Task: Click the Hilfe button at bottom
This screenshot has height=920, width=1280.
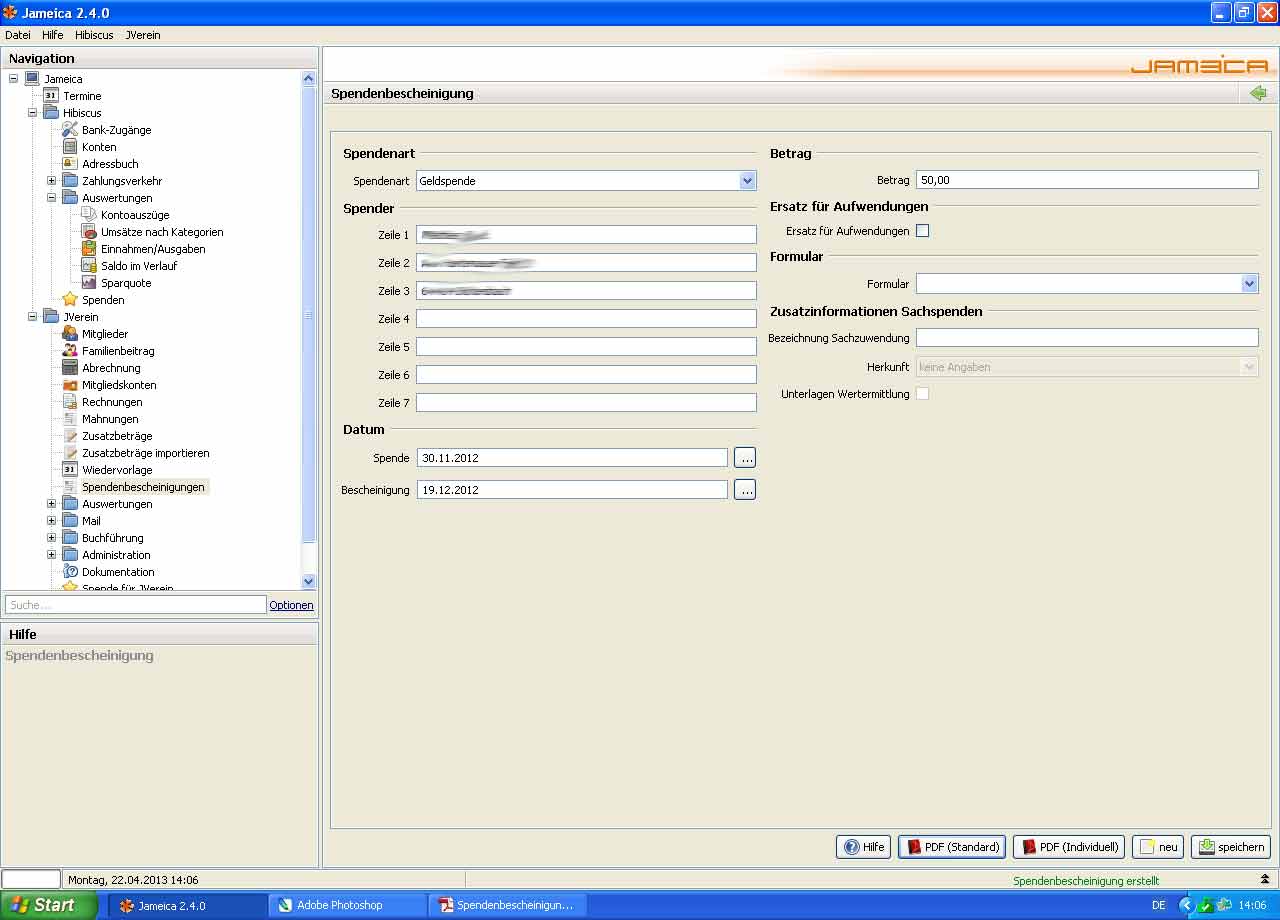Action: 863,847
